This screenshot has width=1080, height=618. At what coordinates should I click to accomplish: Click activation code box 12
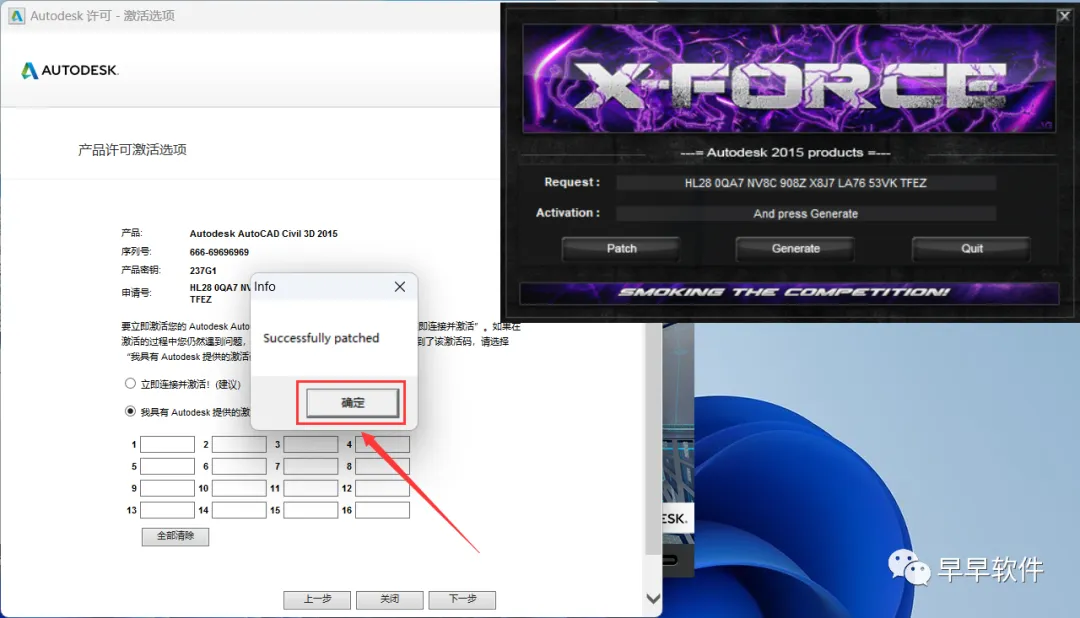(x=382, y=488)
